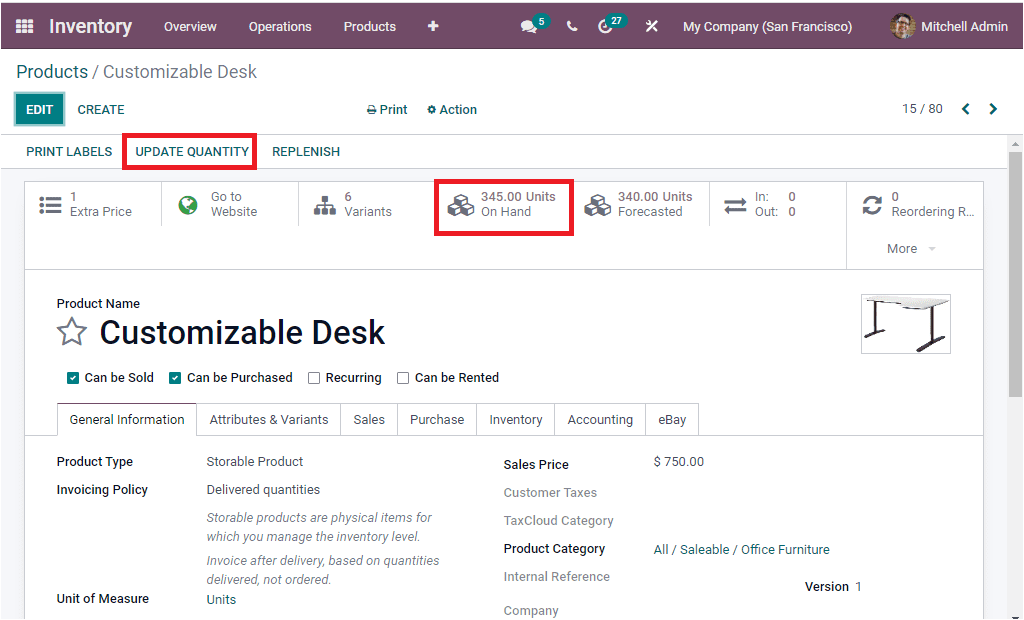
Task: Open the Discuss messages chat icon
Action: (529, 26)
